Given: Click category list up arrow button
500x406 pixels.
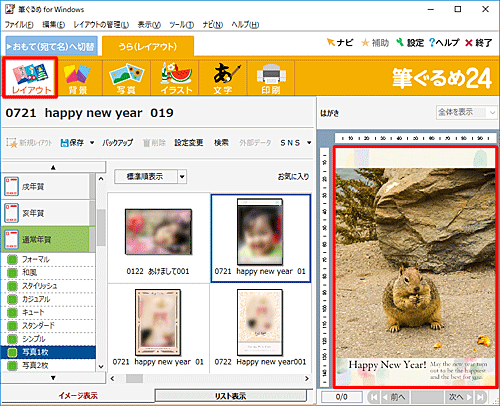Looking at the screenshot, I should click(x=53, y=167).
